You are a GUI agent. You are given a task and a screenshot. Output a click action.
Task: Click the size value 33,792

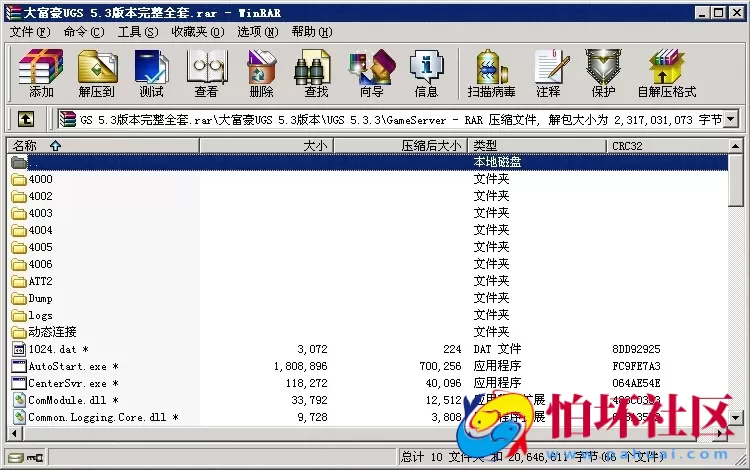click(309, 400)
